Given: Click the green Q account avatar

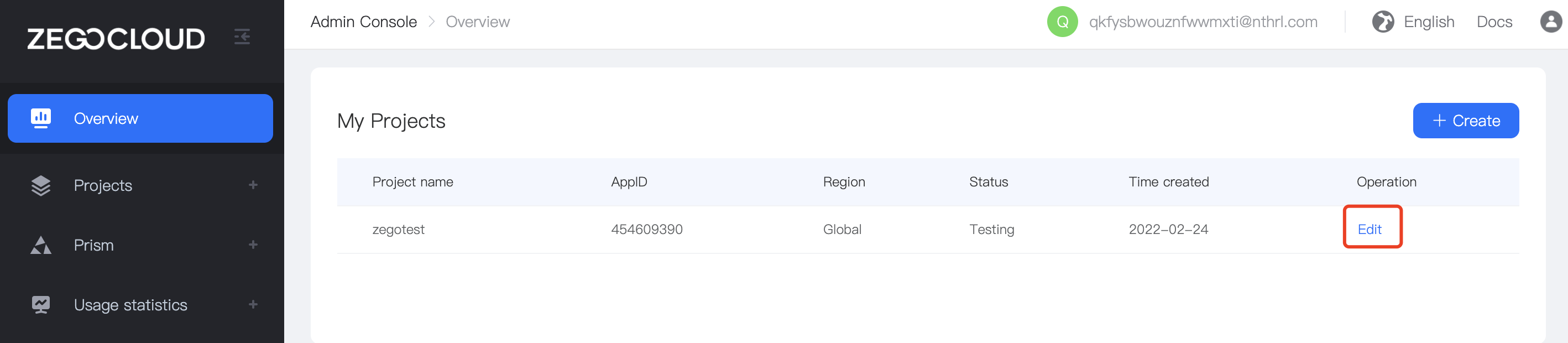Looking at the screenshot, I should [1062, 22].
